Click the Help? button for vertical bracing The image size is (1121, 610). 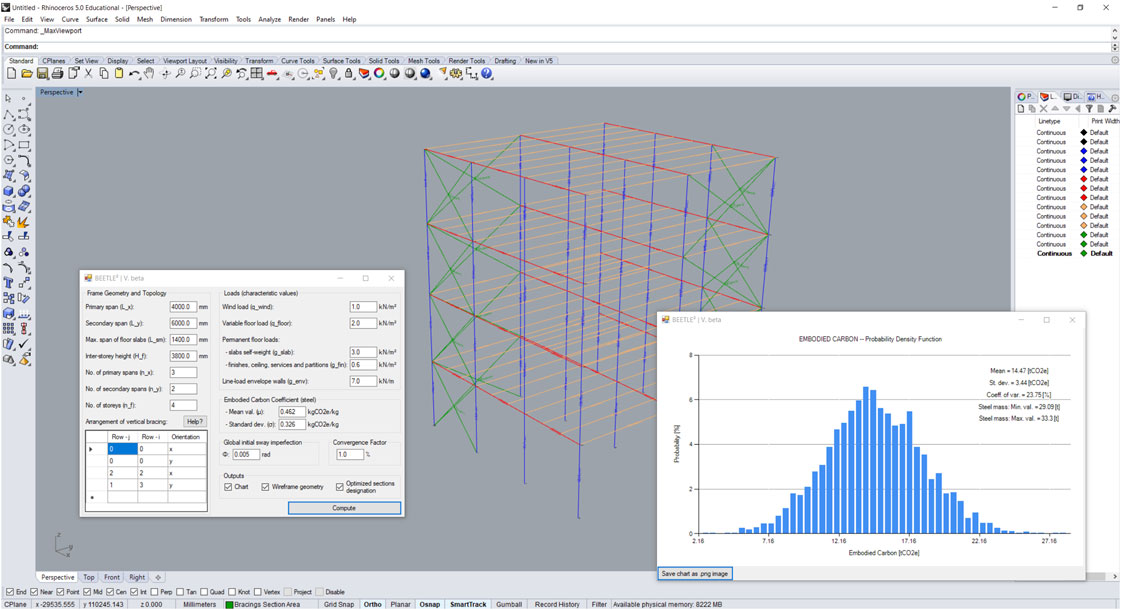click(x=194, y=422)
